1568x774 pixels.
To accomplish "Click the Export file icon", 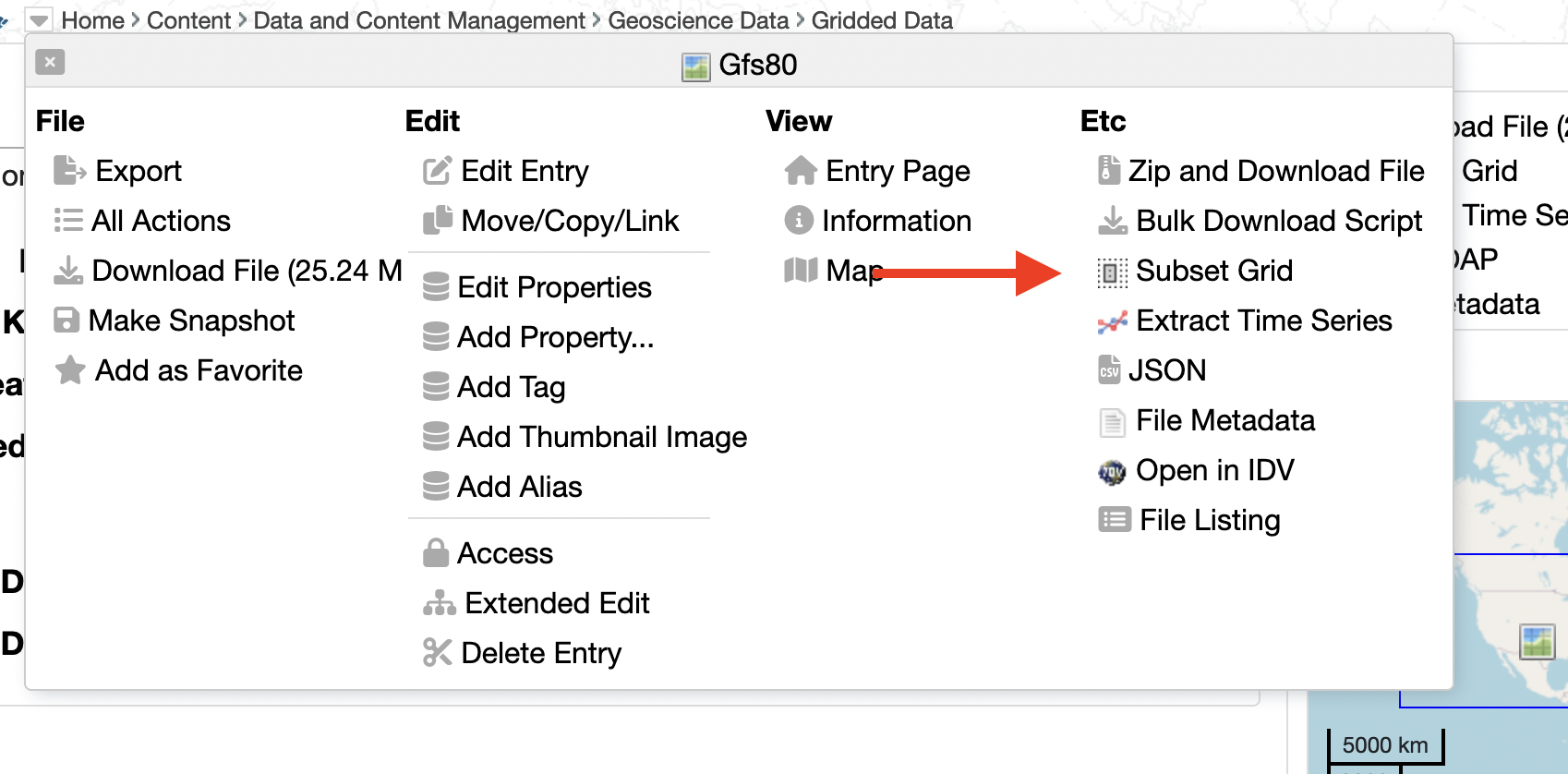I will 69,171.
